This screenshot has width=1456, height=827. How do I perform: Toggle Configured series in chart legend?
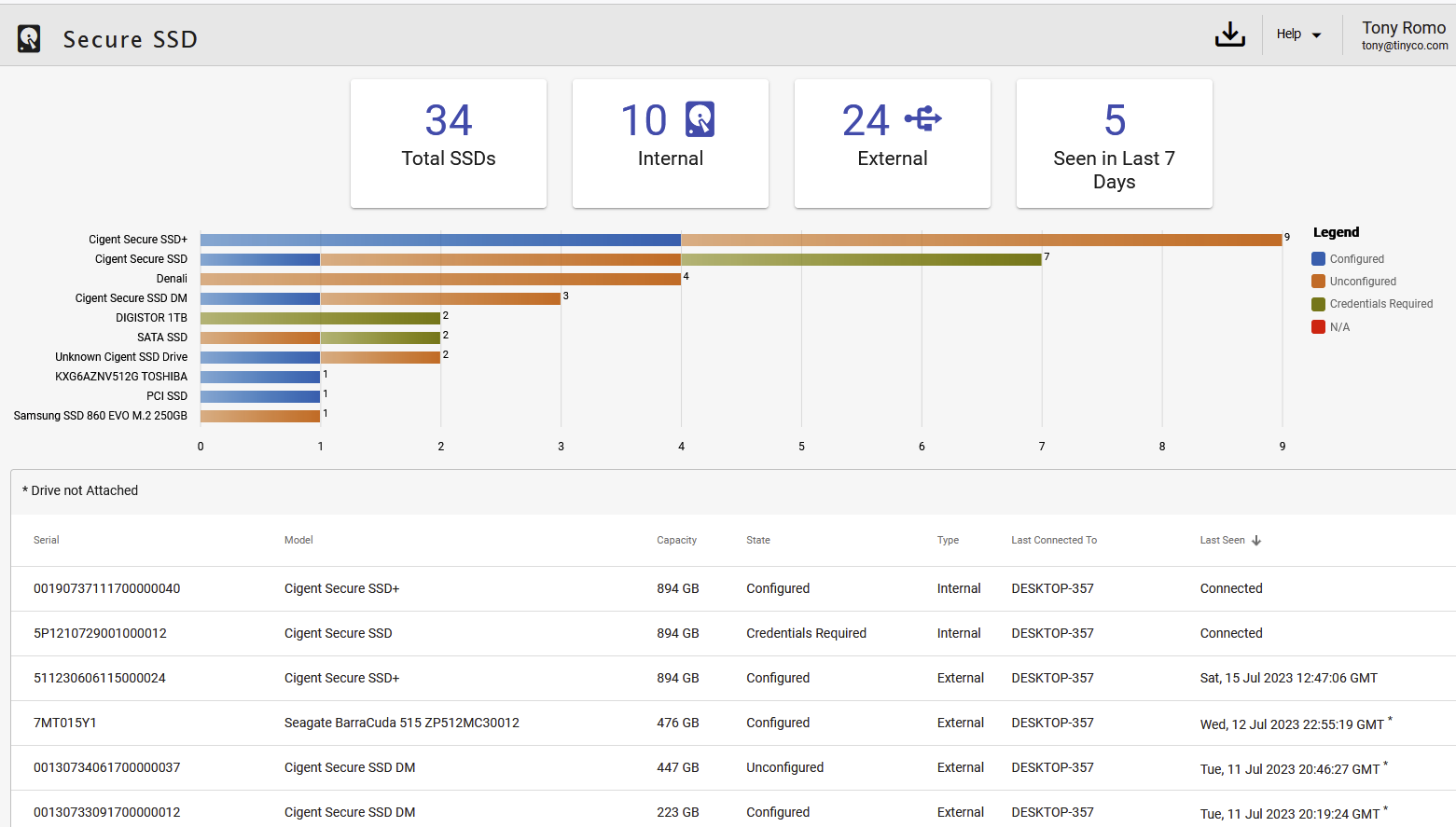[x=1356, y=259]
